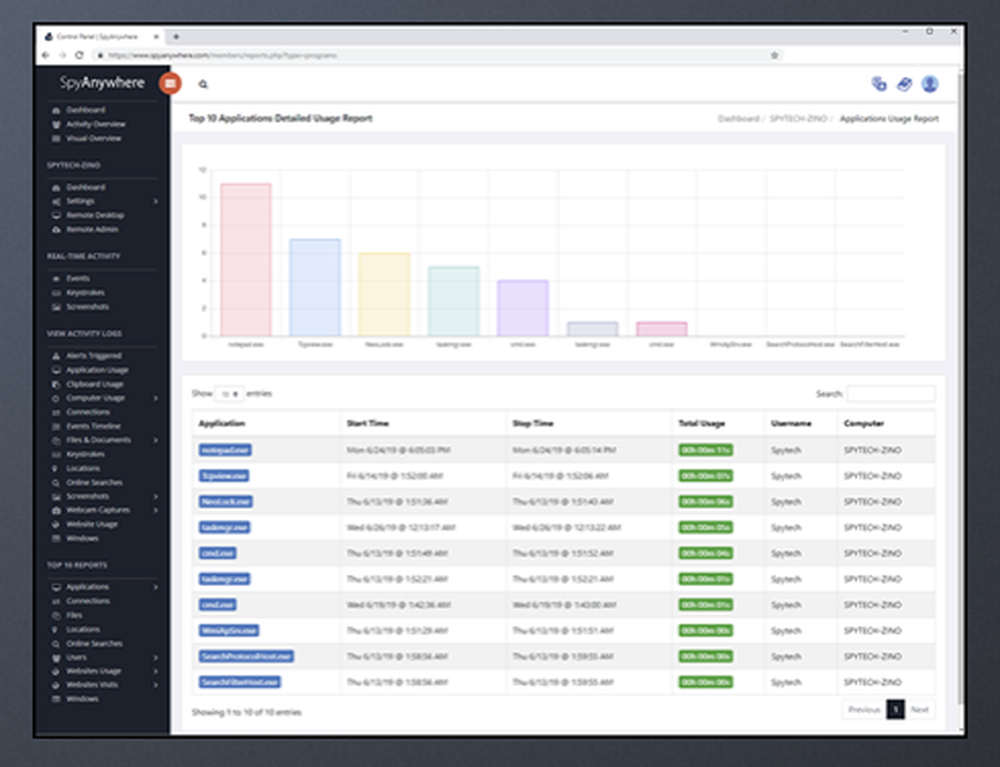This screenshot has height=767, width=1000.
Task: Click the tag-shaped icon beside the profile avatar
Action: pyautogui.click(x=904, y=84)
